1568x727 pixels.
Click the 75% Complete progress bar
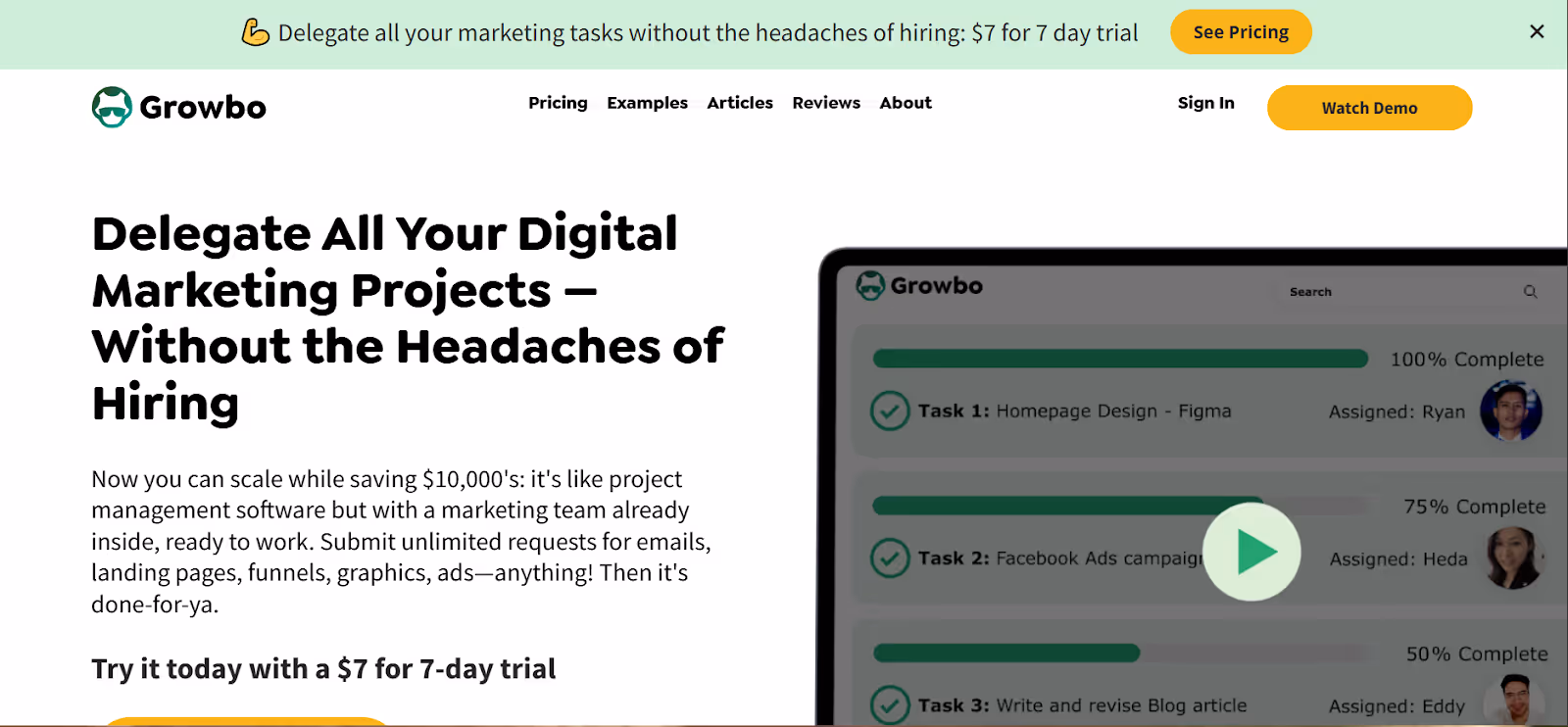(x=1120, y=506)
